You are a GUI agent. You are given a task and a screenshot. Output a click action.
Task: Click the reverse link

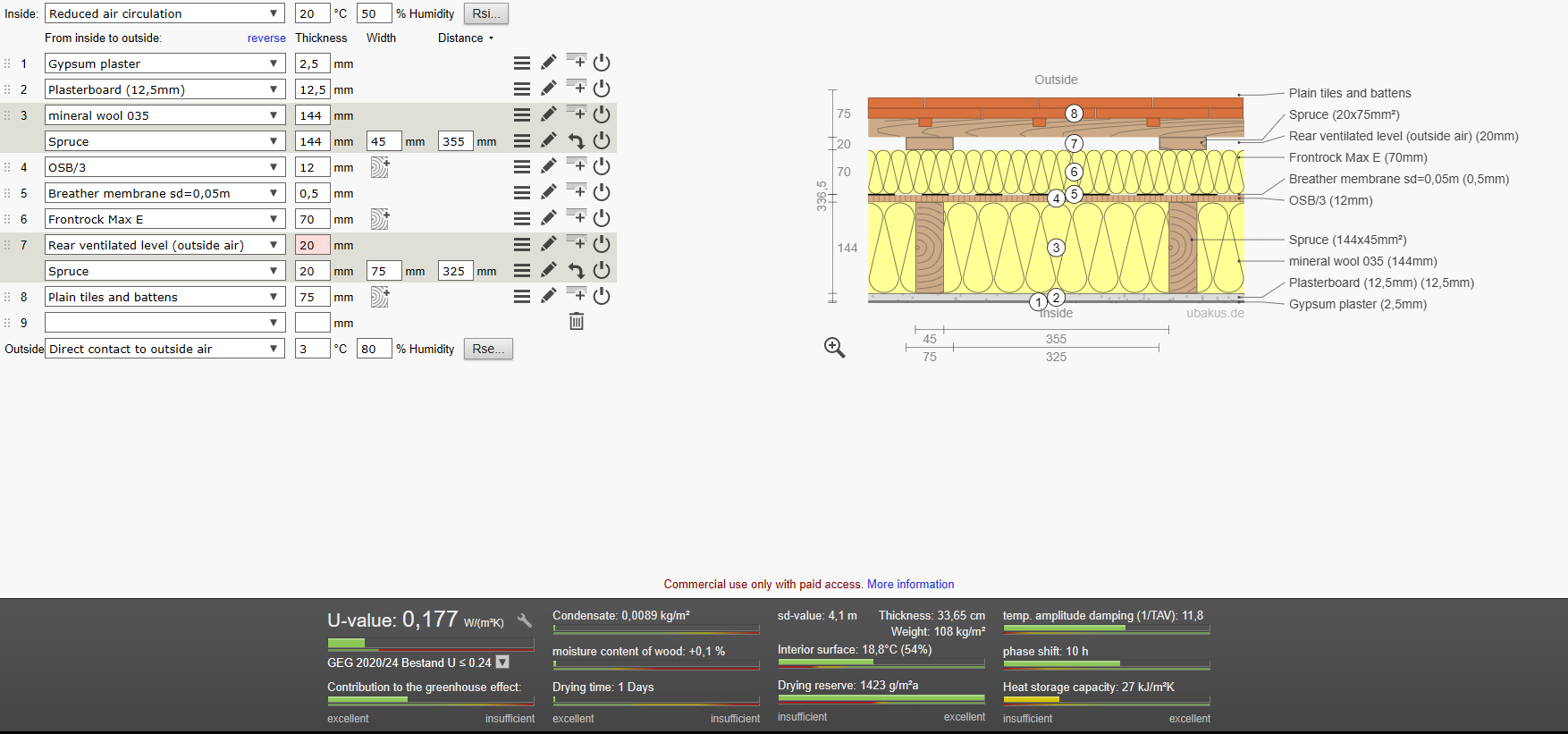point(266,38)
